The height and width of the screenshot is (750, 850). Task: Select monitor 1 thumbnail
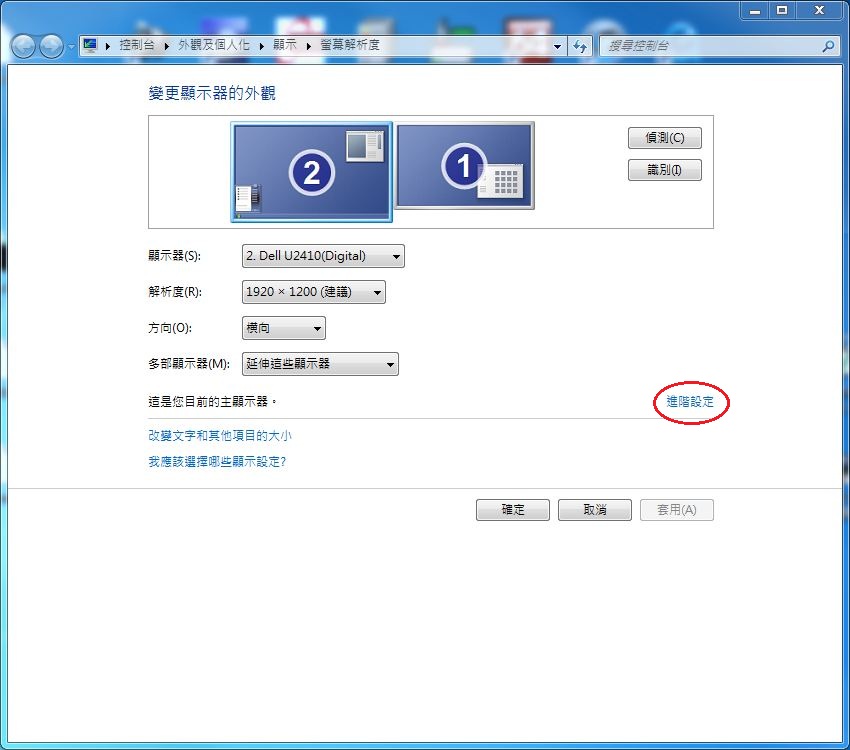pyautogui.click(x=465, y=165)
